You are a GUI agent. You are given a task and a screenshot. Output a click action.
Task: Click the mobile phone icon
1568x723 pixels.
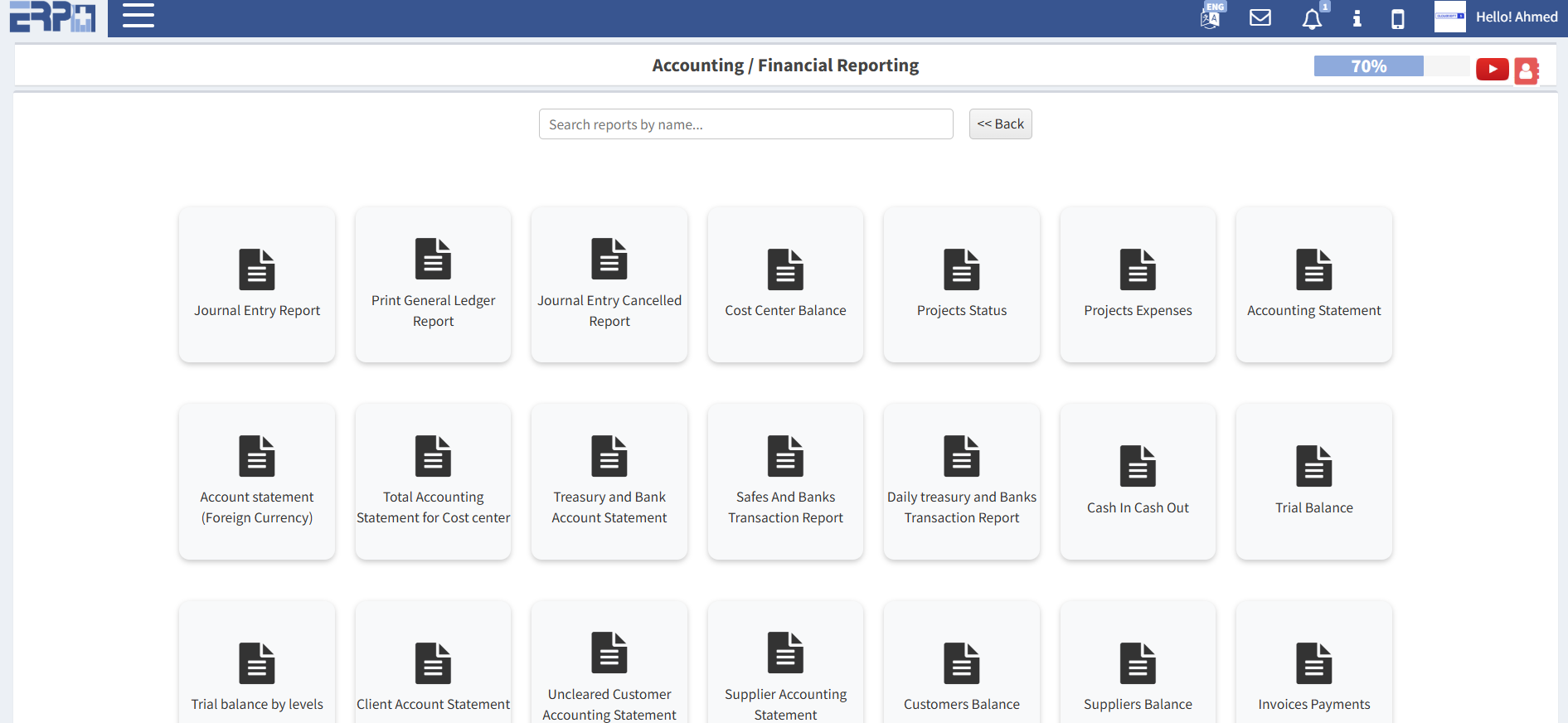(1397, 18)
